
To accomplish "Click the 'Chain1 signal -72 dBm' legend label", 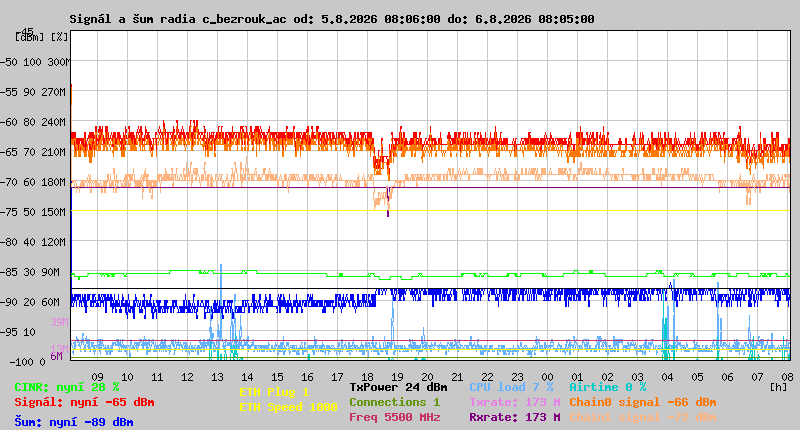I will coord(643,417).
